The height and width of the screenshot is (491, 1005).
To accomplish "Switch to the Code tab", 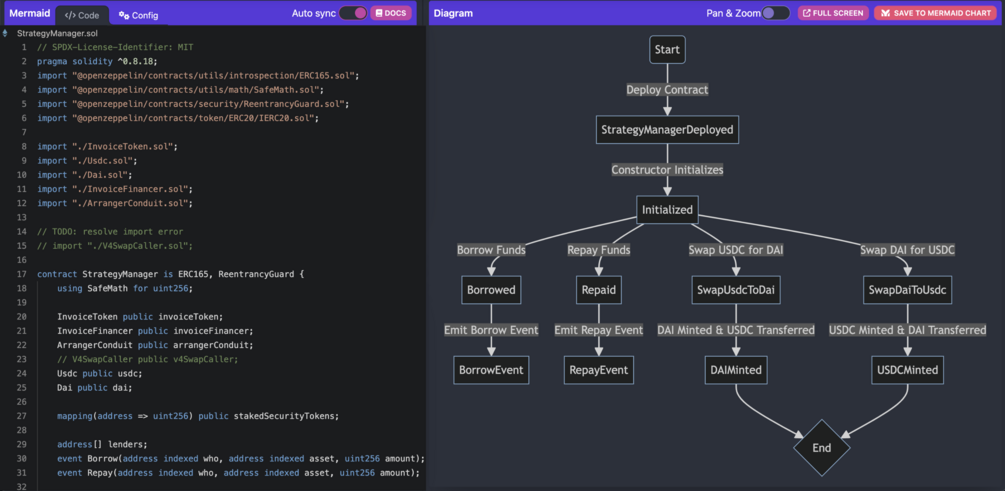I will 82,15.
